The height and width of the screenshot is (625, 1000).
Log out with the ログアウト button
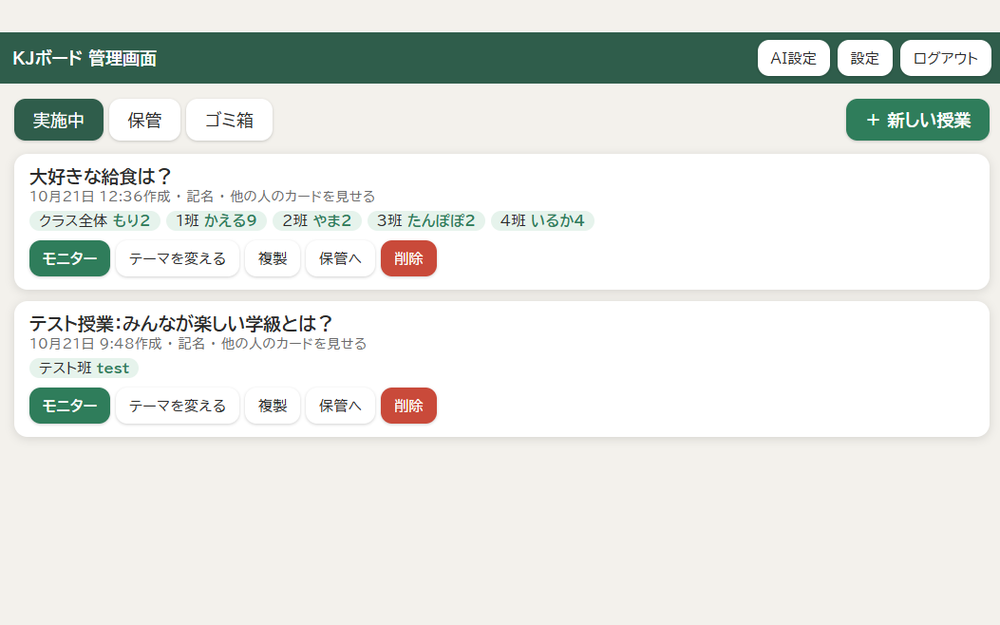[945, 58]
